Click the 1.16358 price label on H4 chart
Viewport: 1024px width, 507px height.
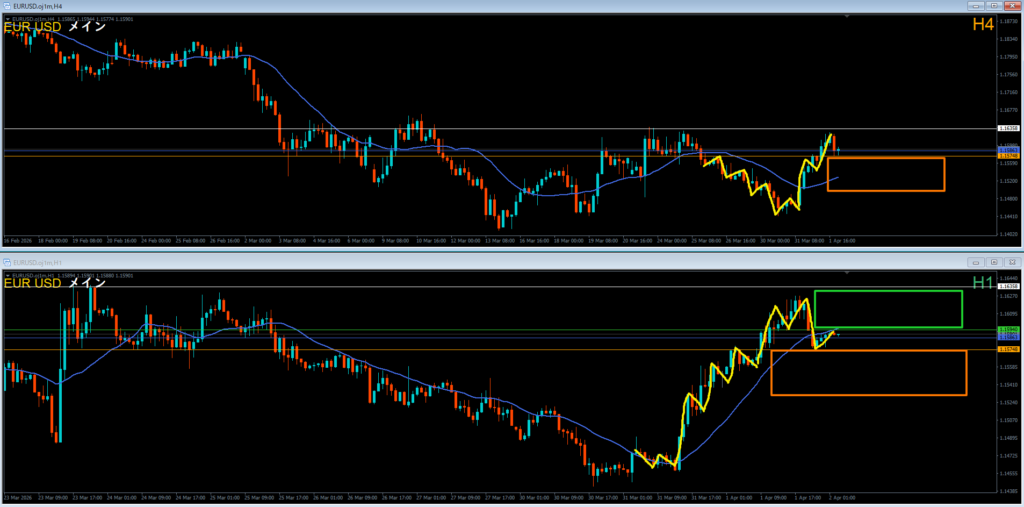1008,129
